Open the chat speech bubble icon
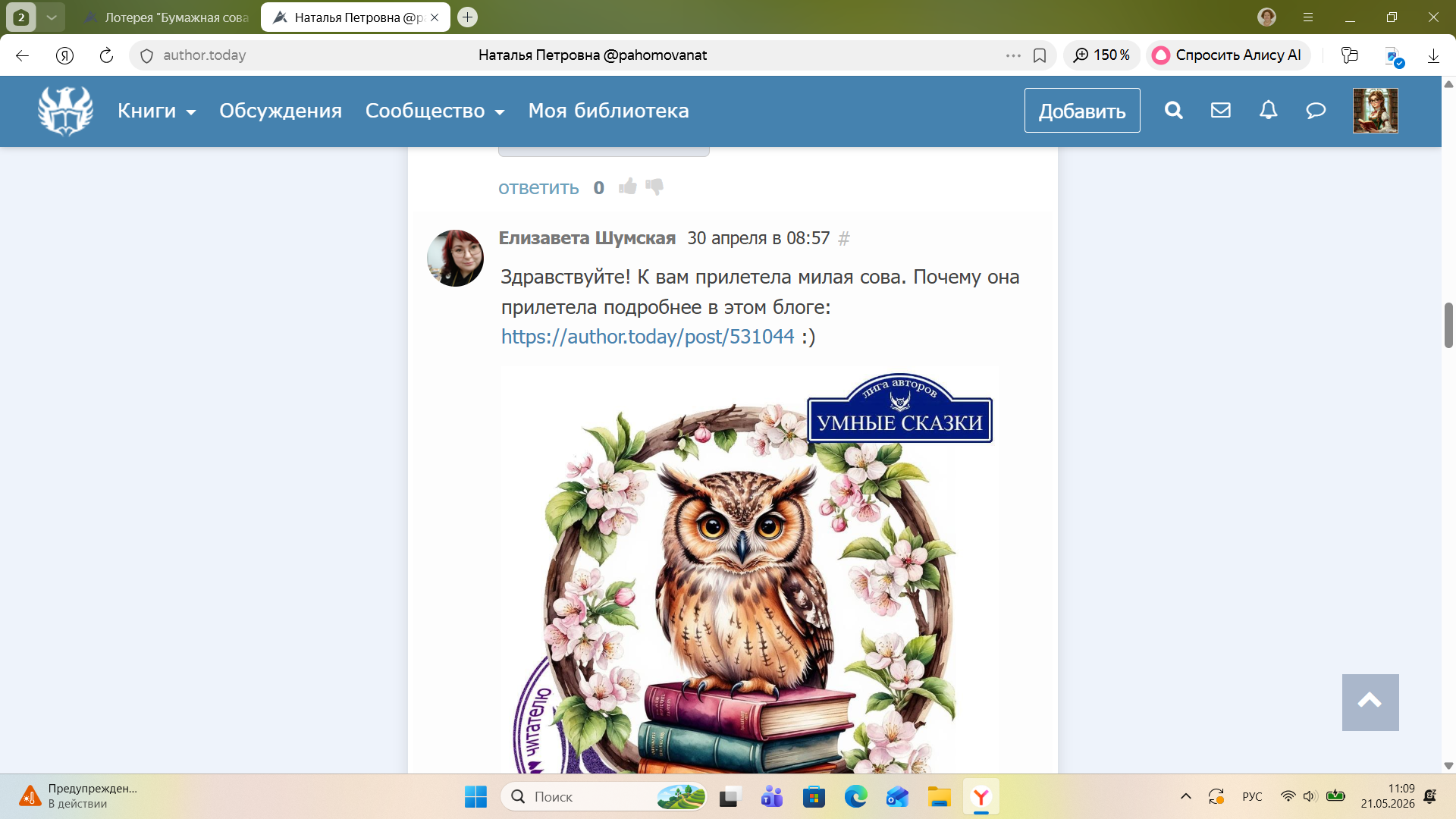The width and height of the screenshot is (1456, 819). tap(1316, 111)
